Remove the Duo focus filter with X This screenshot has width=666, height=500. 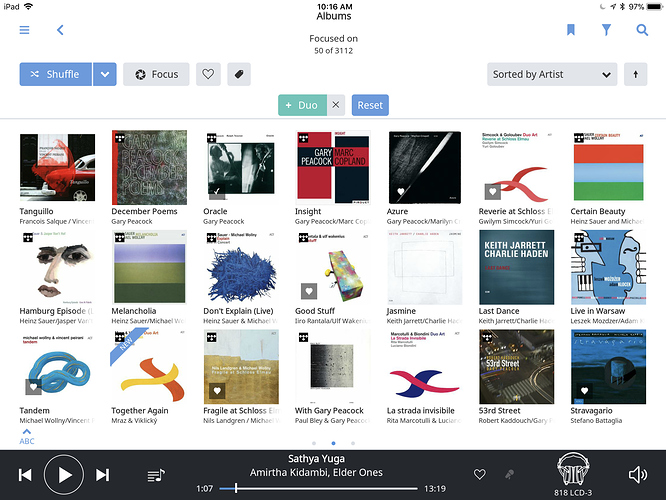pyautogui.click(x=336, y=105)
